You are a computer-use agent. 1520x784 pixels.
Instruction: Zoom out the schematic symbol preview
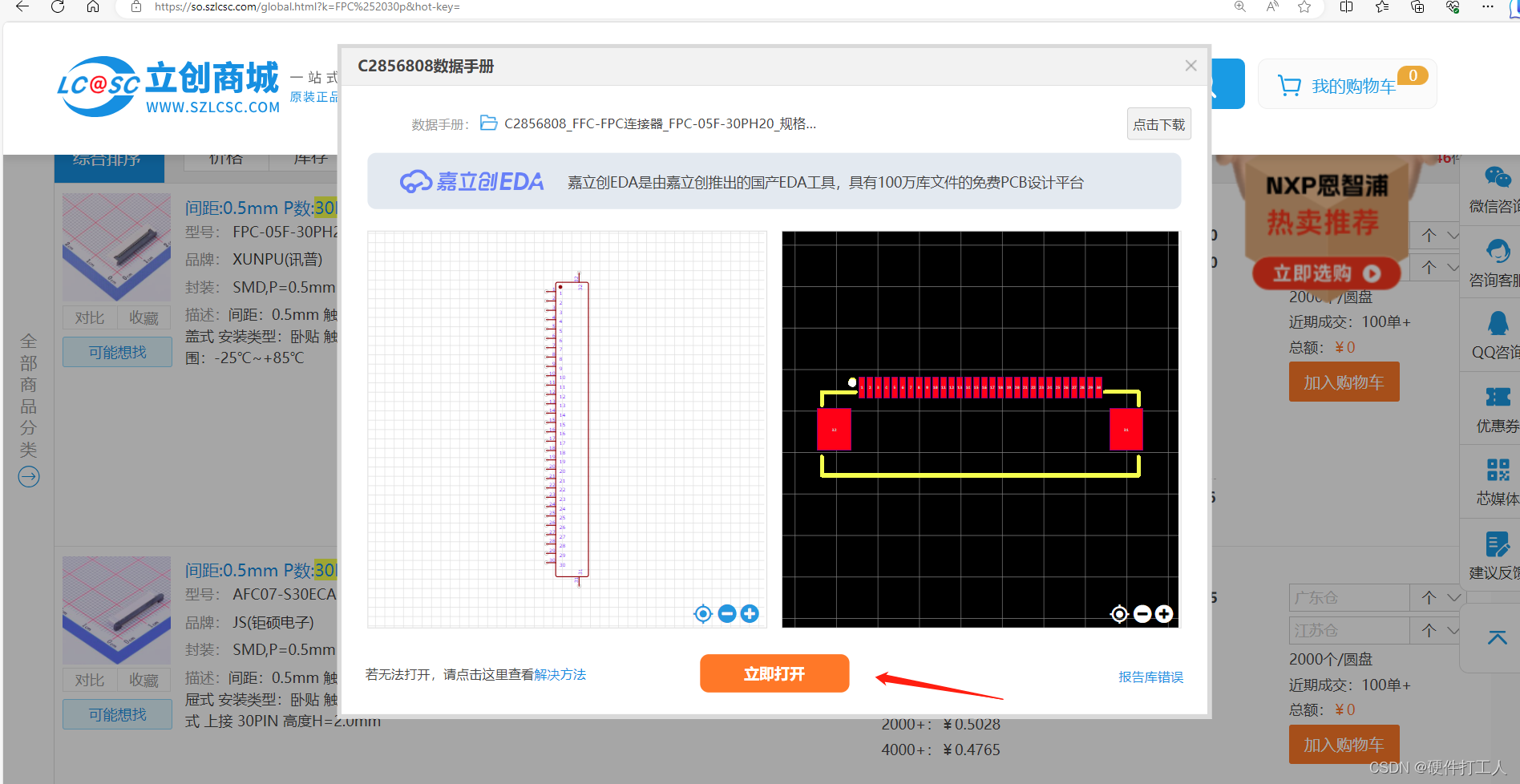pyautogui.click(x=727, y=614)
